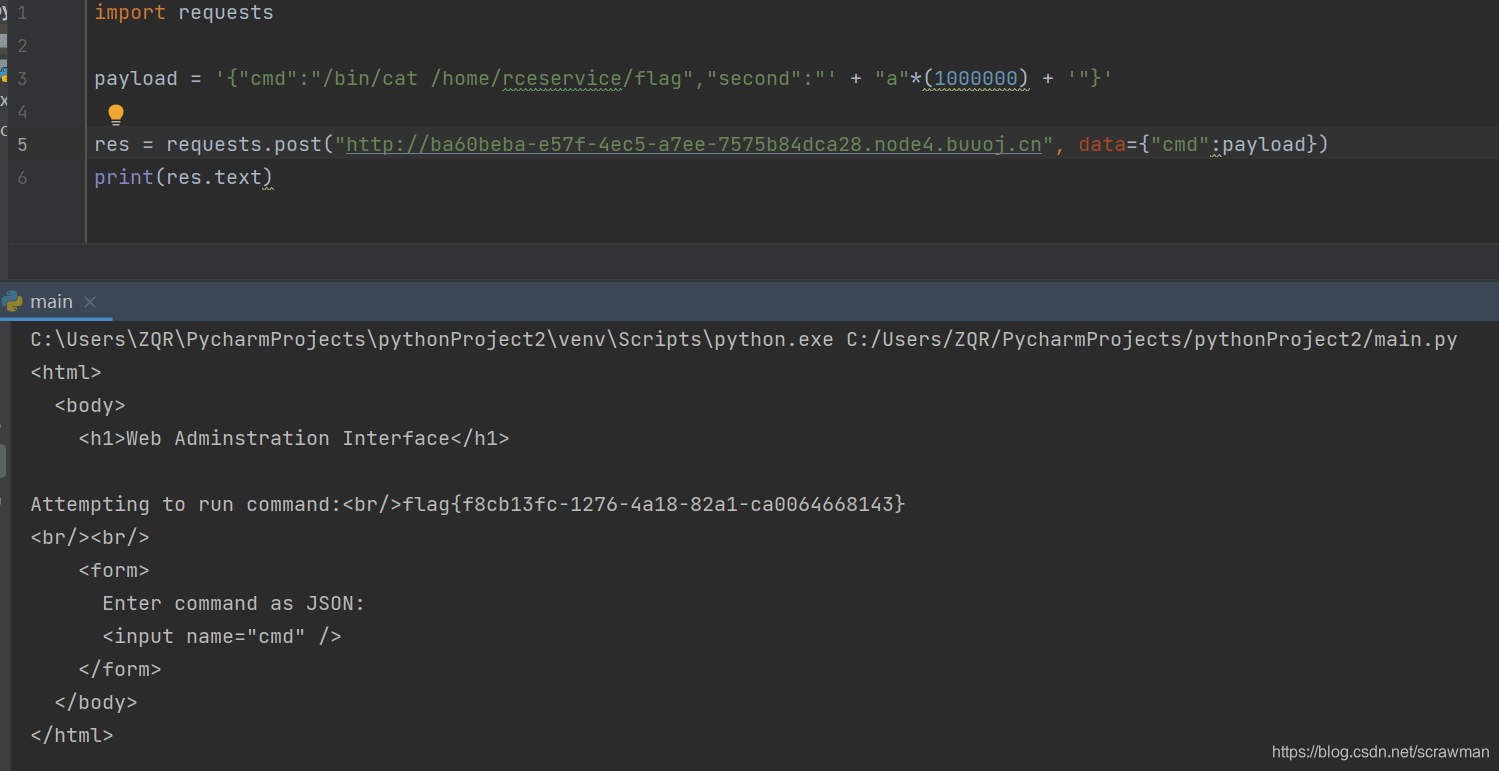Click 'print(res.text)' statement
The height and width of the screenshot is (771, 1499).
coord(184,178)
